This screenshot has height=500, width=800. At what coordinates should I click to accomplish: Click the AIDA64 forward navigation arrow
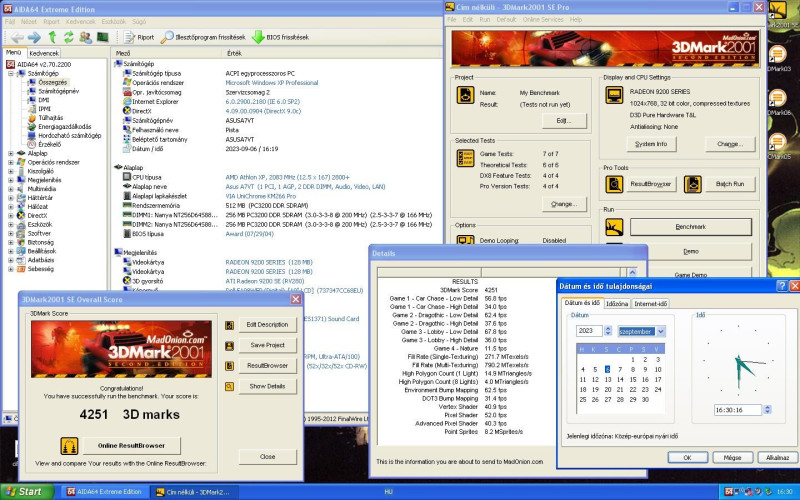coord(34,37)
